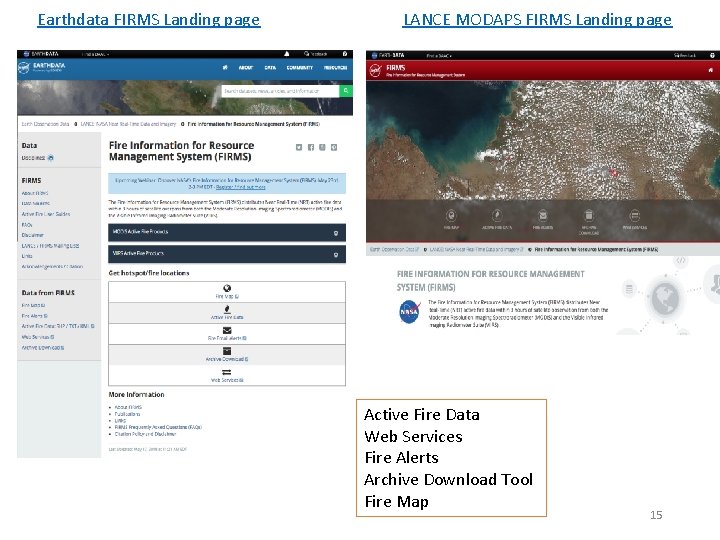This screenshot has height=540, width=720.
Task: Open the Acknowledgements / Citation sidebar link
Action: click(x=52, y=267)
